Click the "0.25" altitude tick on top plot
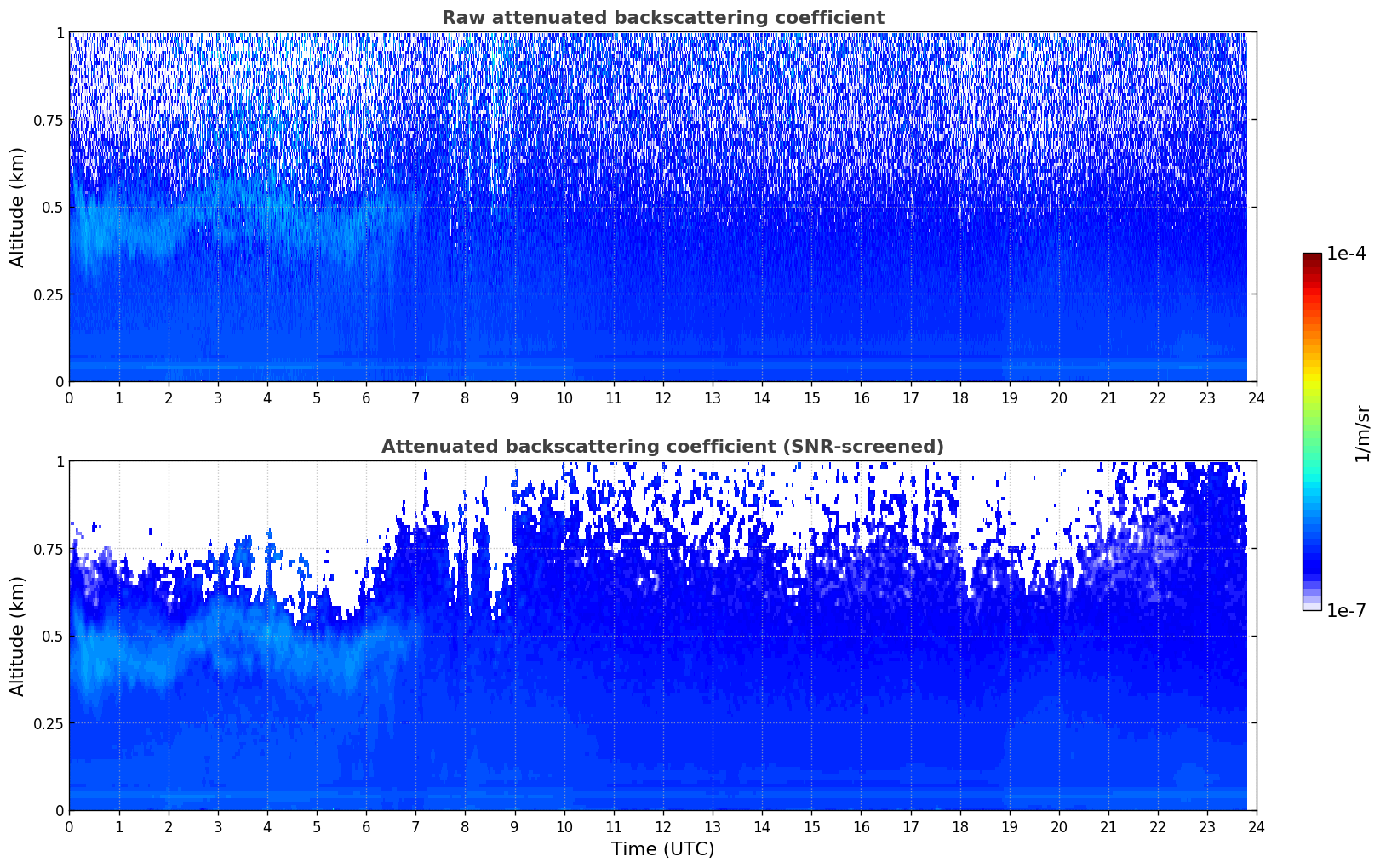Screen dimensions: 1380x868 [x=48, y=294]
